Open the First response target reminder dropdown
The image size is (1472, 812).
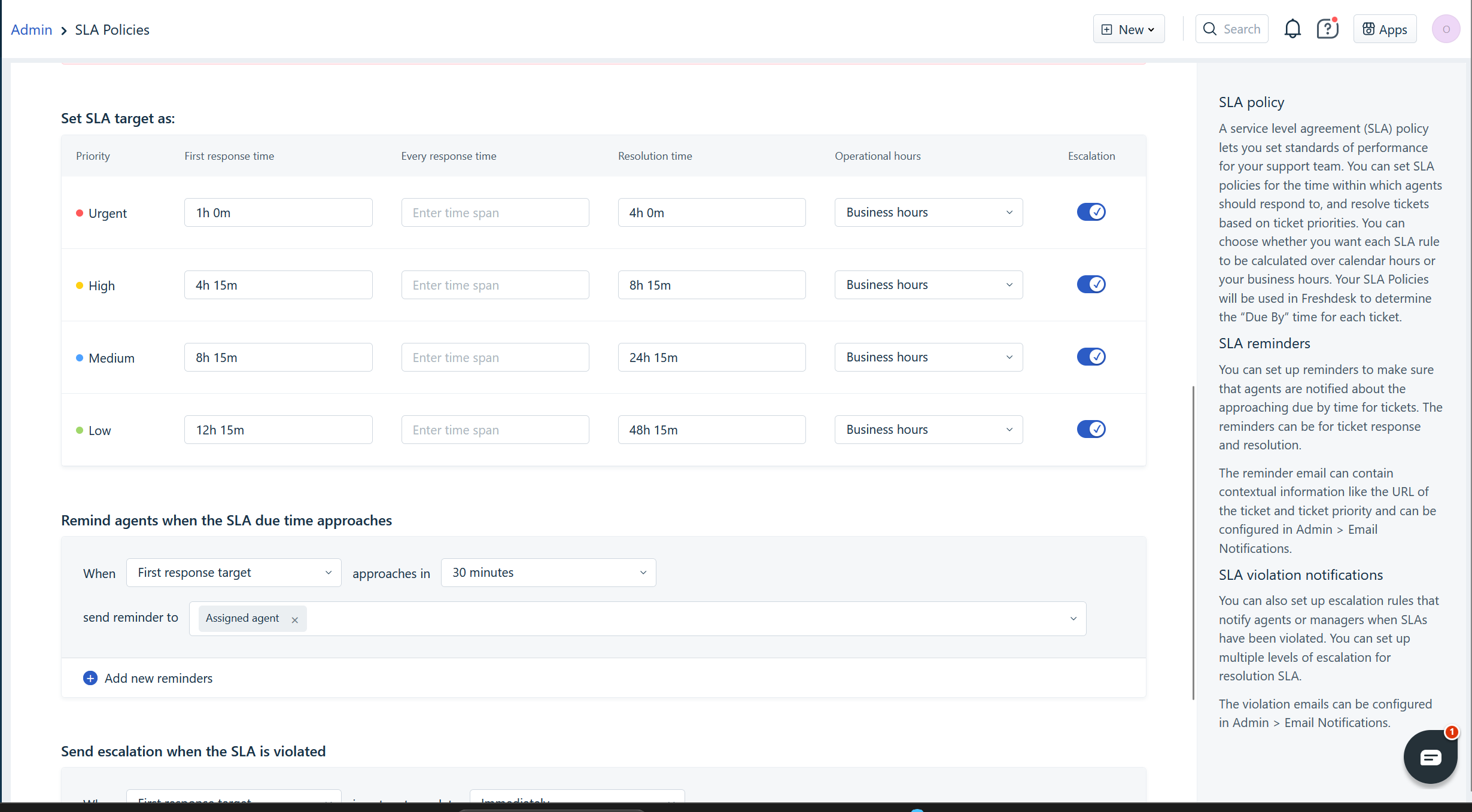tap(233, 573)
